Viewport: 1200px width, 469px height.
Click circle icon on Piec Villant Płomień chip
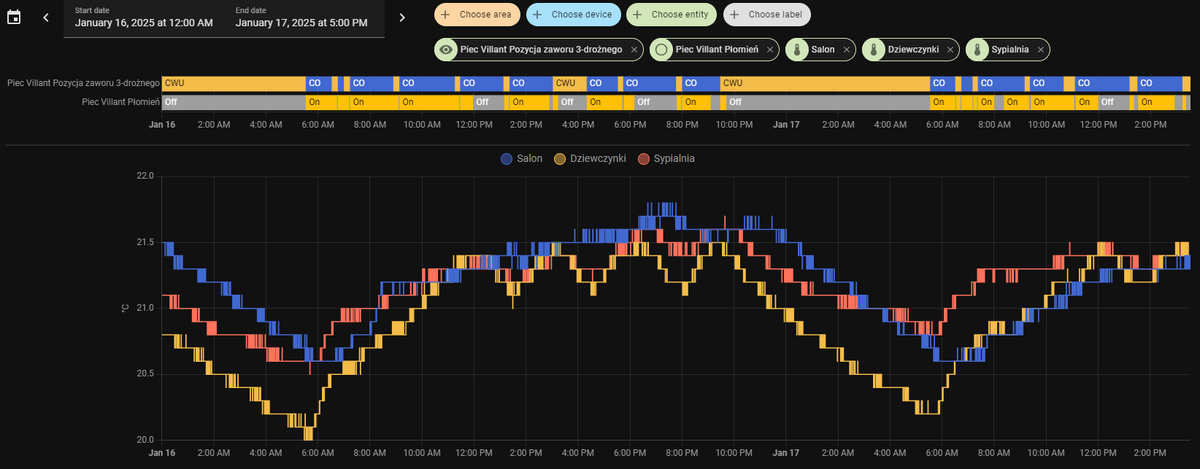[661, 49]
